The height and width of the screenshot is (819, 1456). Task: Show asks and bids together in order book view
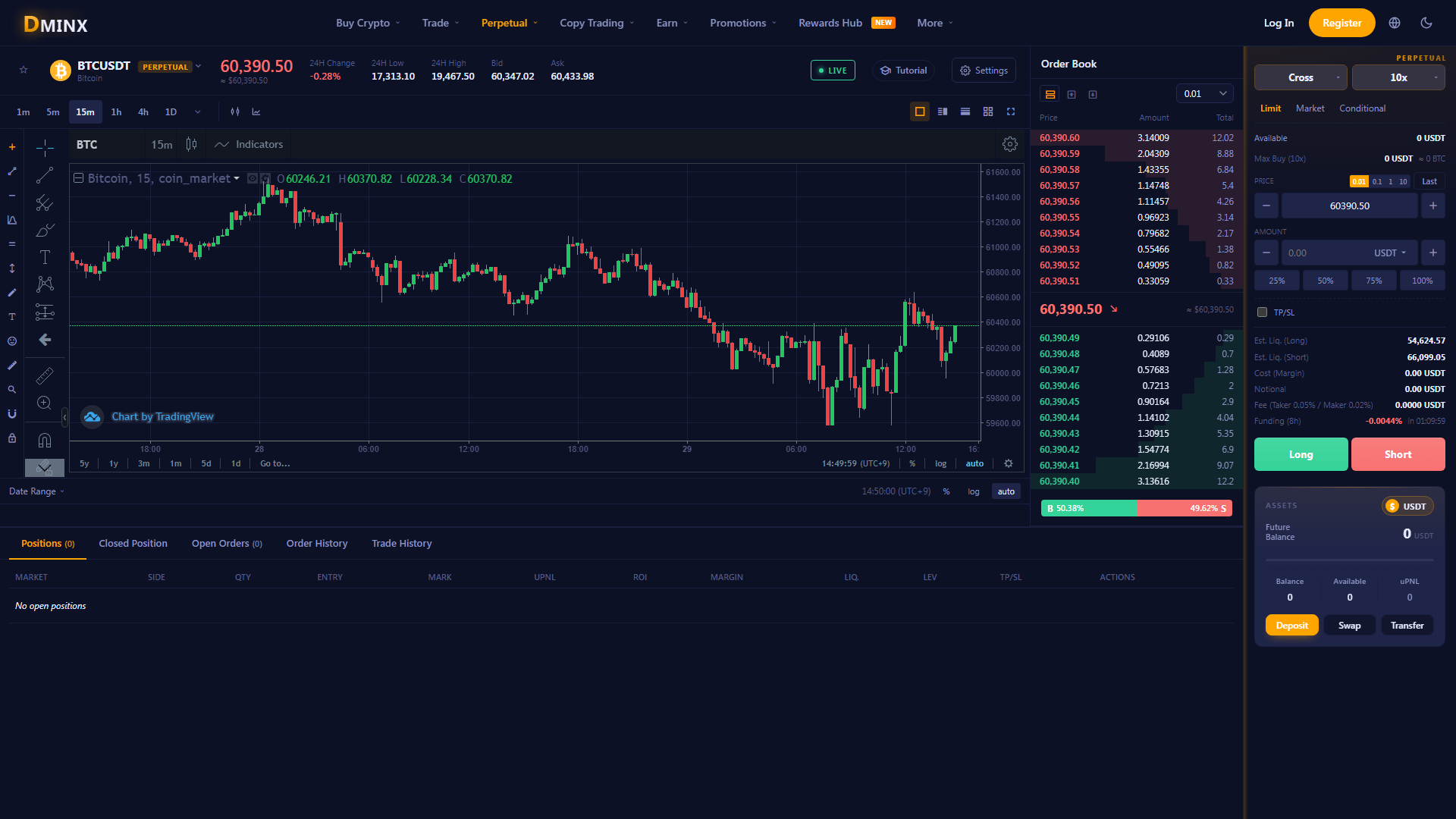(1050, 94)
